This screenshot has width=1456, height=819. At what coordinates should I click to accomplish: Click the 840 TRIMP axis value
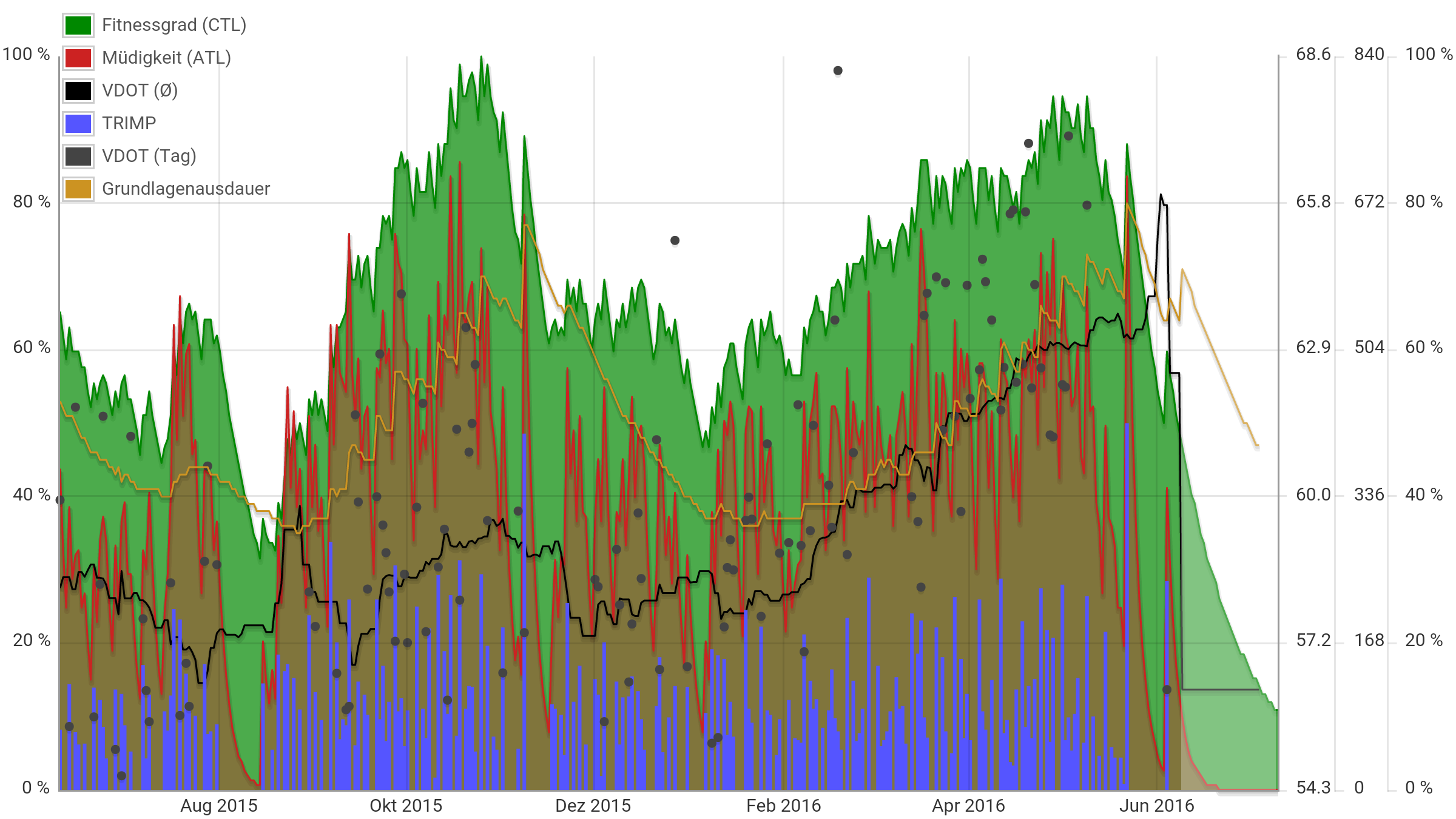pyautogui.click(x=1369, y=55)
